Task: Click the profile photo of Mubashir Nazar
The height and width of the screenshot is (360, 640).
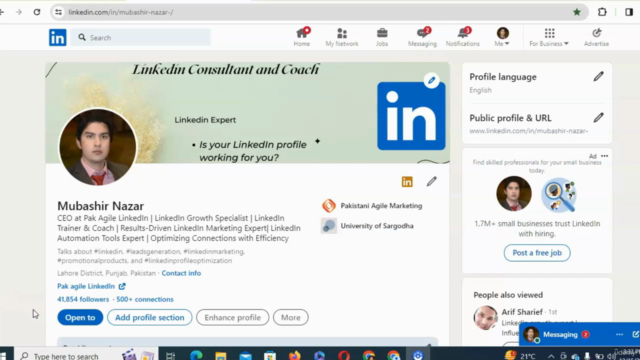Action: (98, 147)
